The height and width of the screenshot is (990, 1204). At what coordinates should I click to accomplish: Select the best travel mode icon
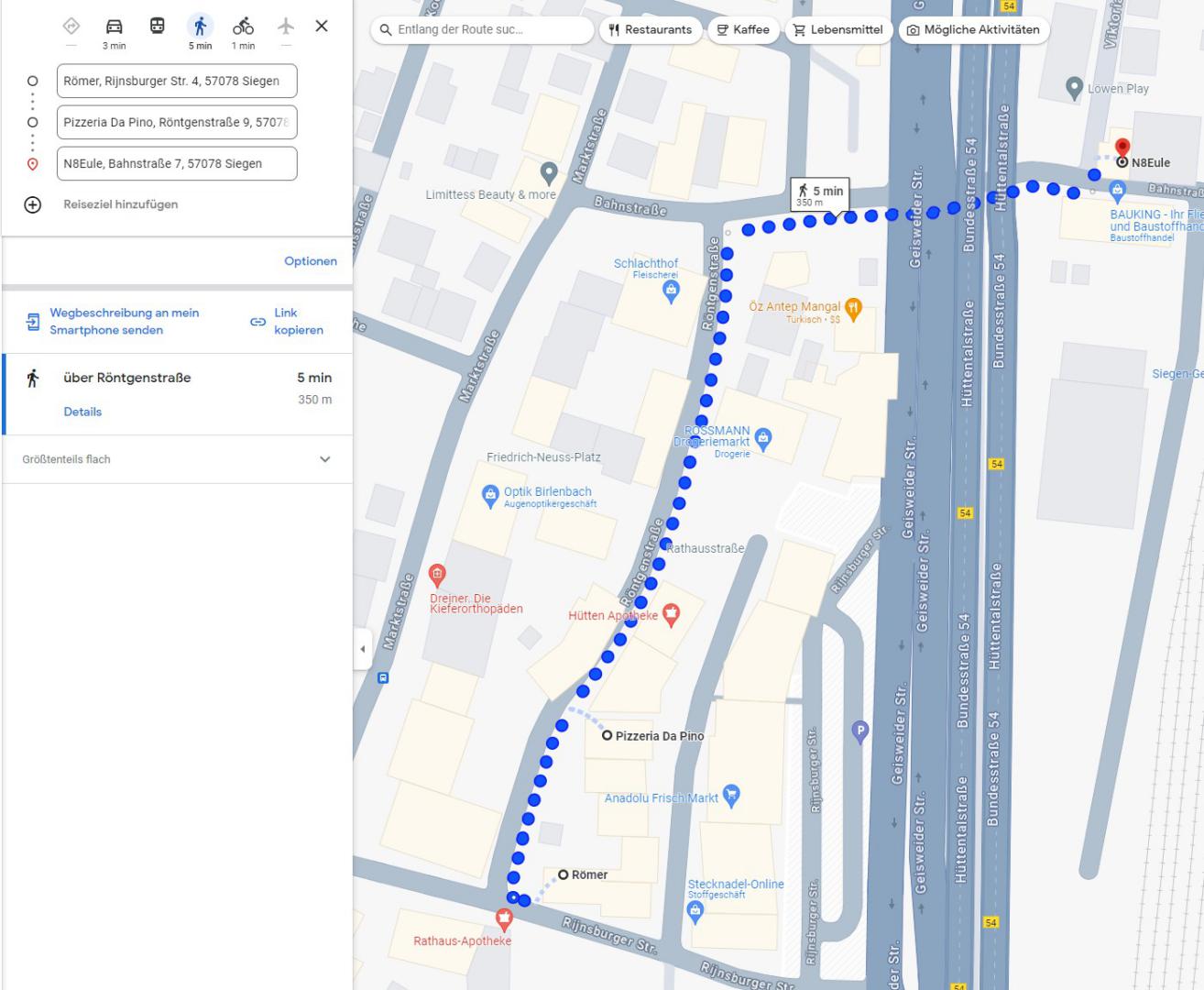pos(71,26)
